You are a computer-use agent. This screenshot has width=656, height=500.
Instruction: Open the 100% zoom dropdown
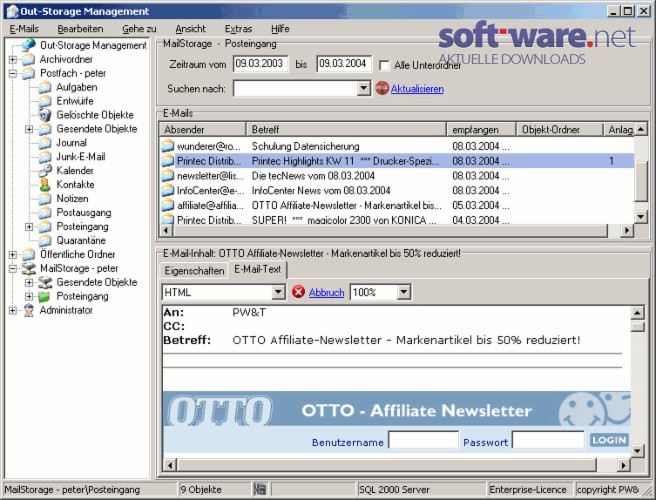[x=403, y=292]
